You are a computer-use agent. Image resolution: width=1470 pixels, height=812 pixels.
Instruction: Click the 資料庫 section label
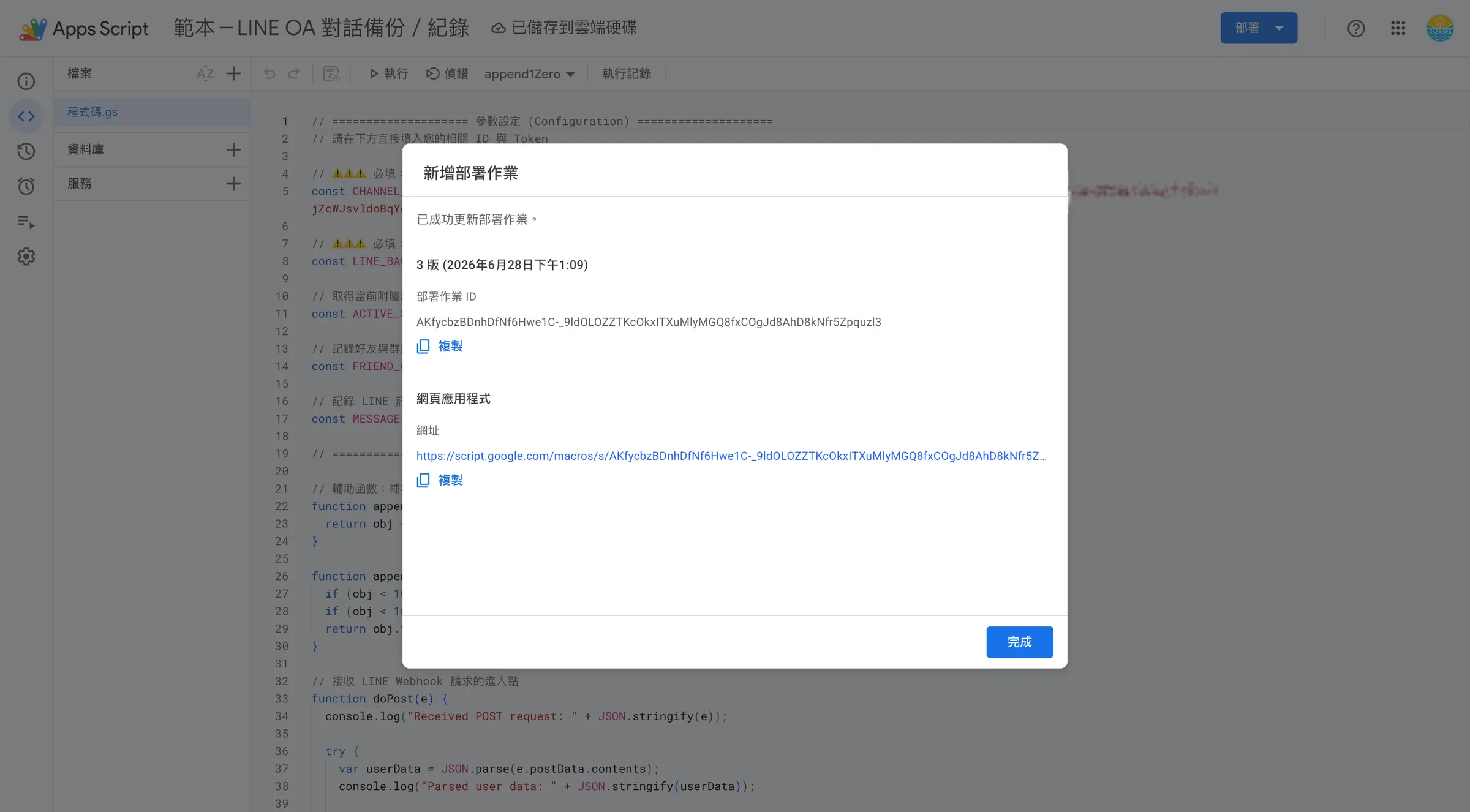click(86, 149)
